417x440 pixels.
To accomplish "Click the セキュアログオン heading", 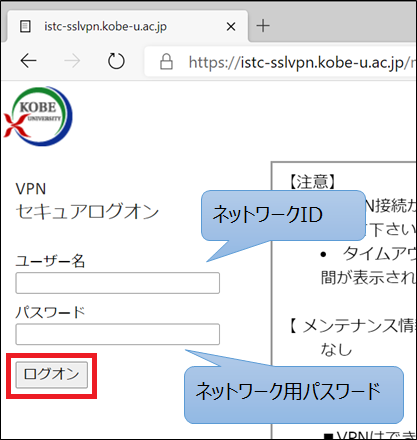I will point(87,212).
